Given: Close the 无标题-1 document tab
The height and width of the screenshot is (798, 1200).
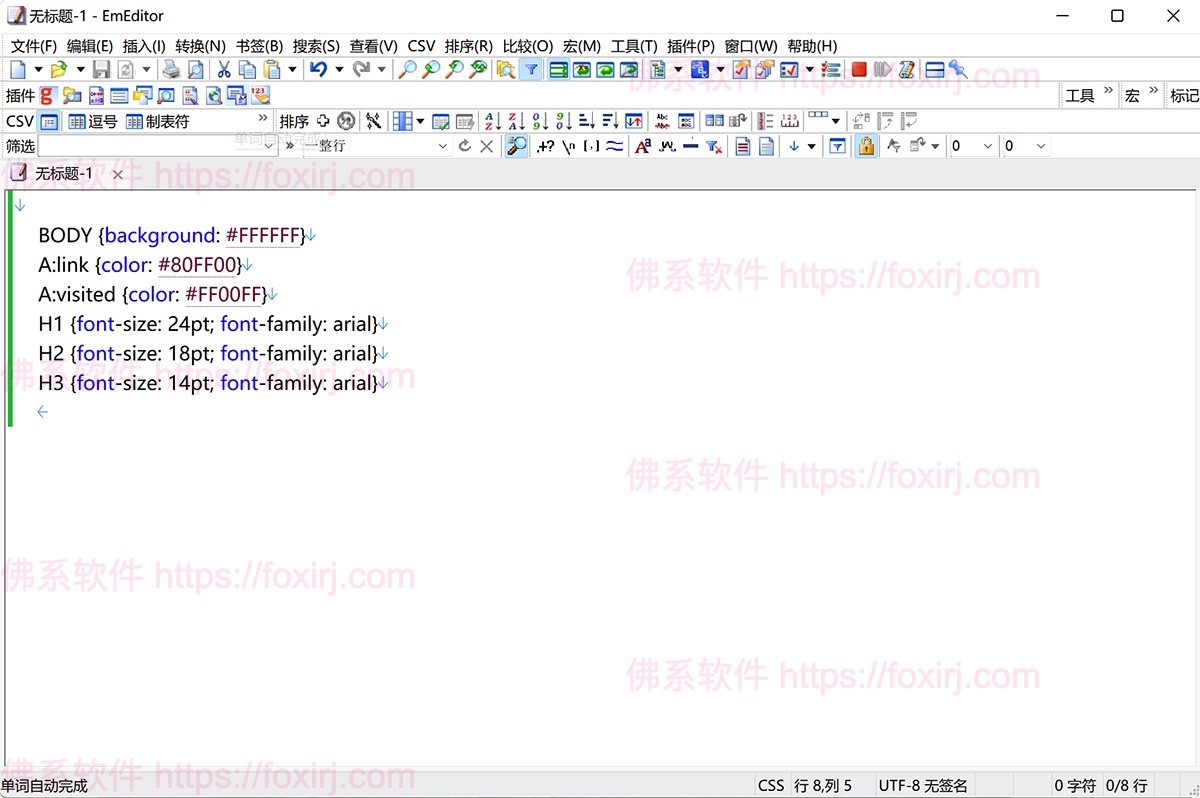Looking at the screenshot, I should (117, 174).
